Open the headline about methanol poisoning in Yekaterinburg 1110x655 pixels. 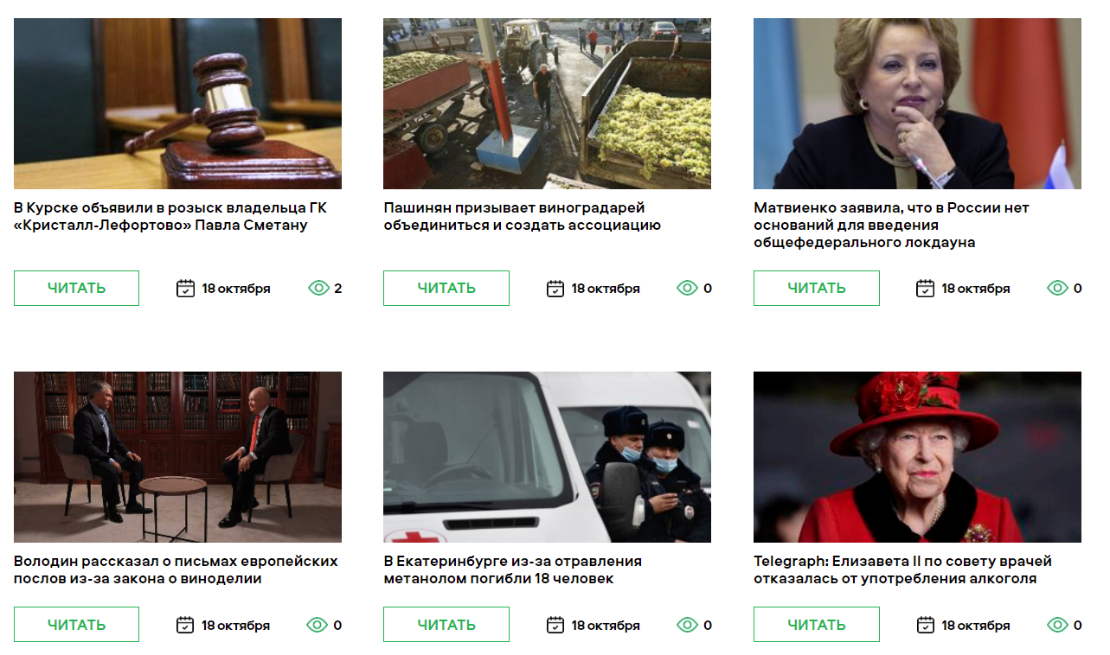(513, 570)
